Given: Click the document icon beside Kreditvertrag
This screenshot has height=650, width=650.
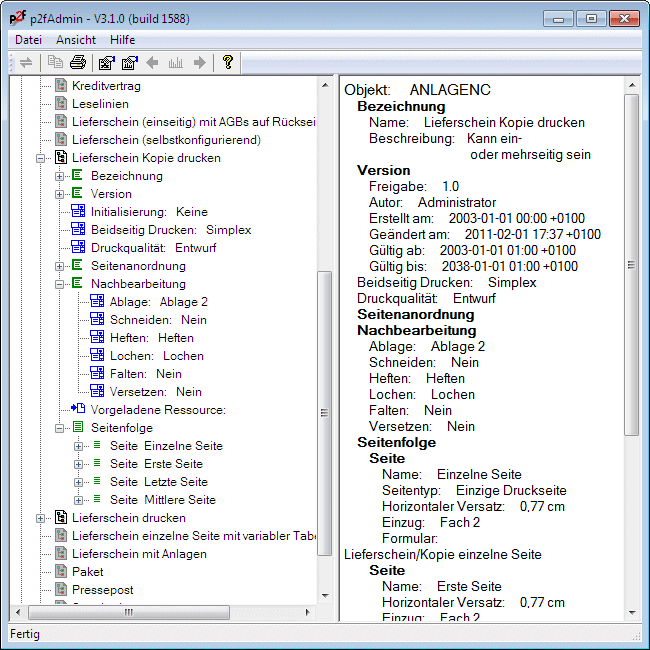Looking at the screenshot, I should click(60, 86).
